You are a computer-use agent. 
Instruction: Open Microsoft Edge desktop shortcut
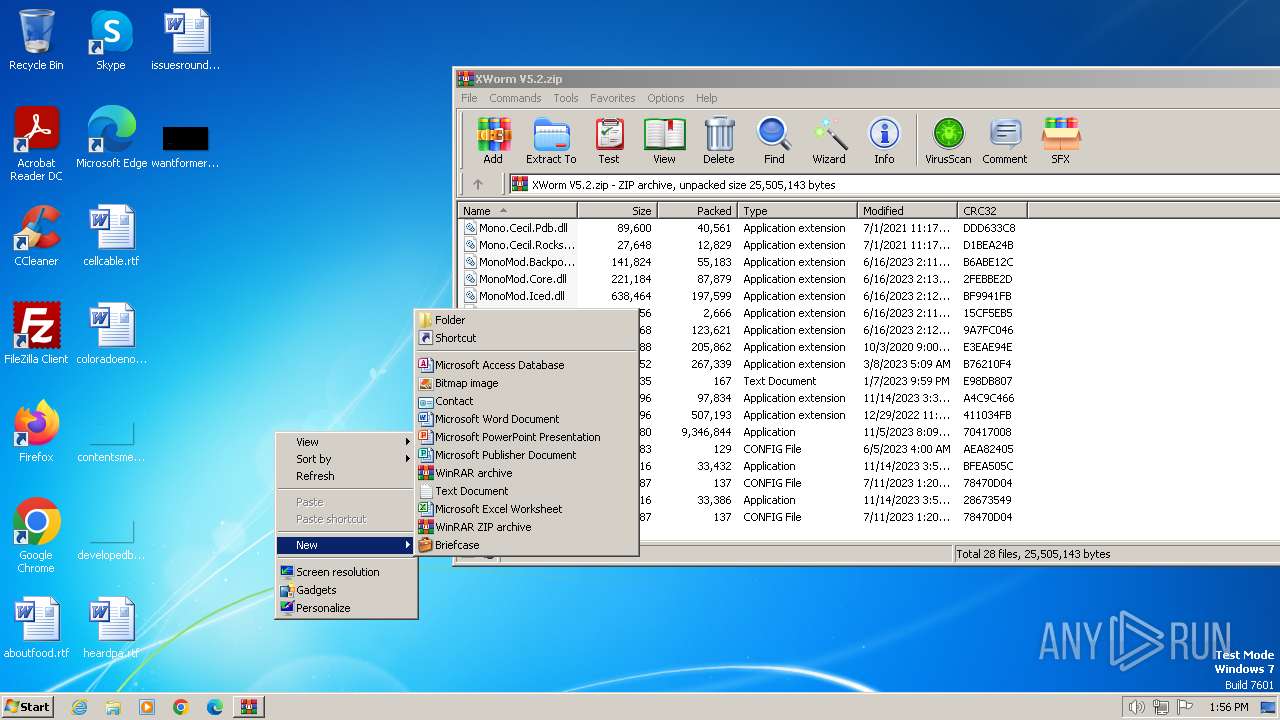111,138
